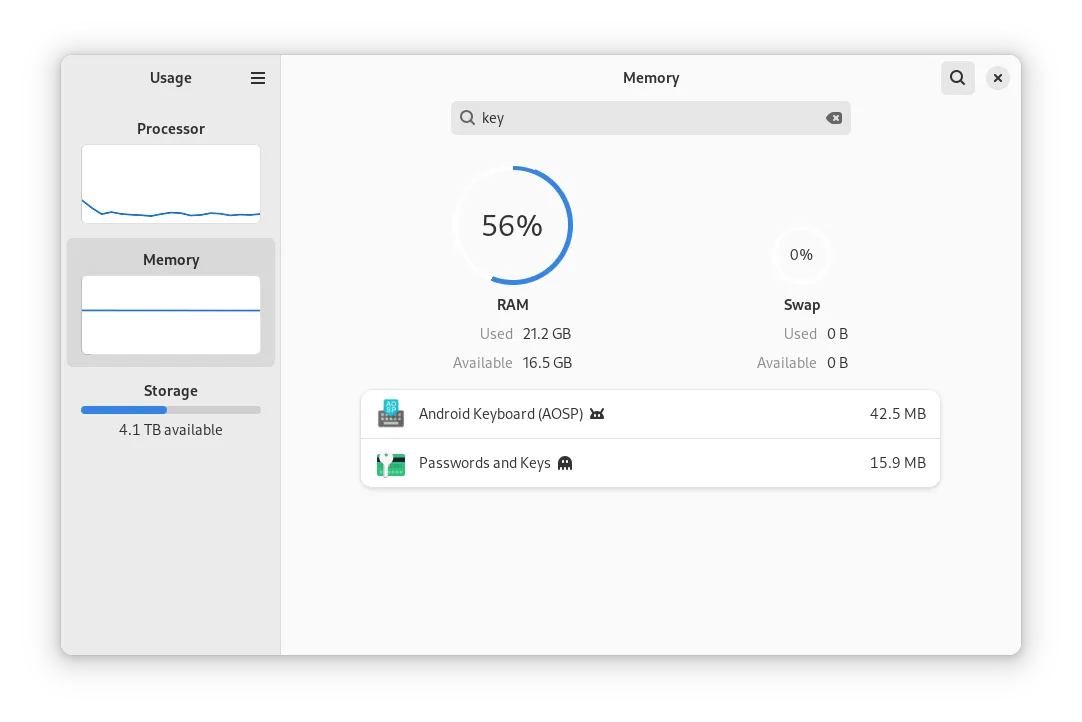Click the magnifier icon inside the search field

tap(467, 118)
